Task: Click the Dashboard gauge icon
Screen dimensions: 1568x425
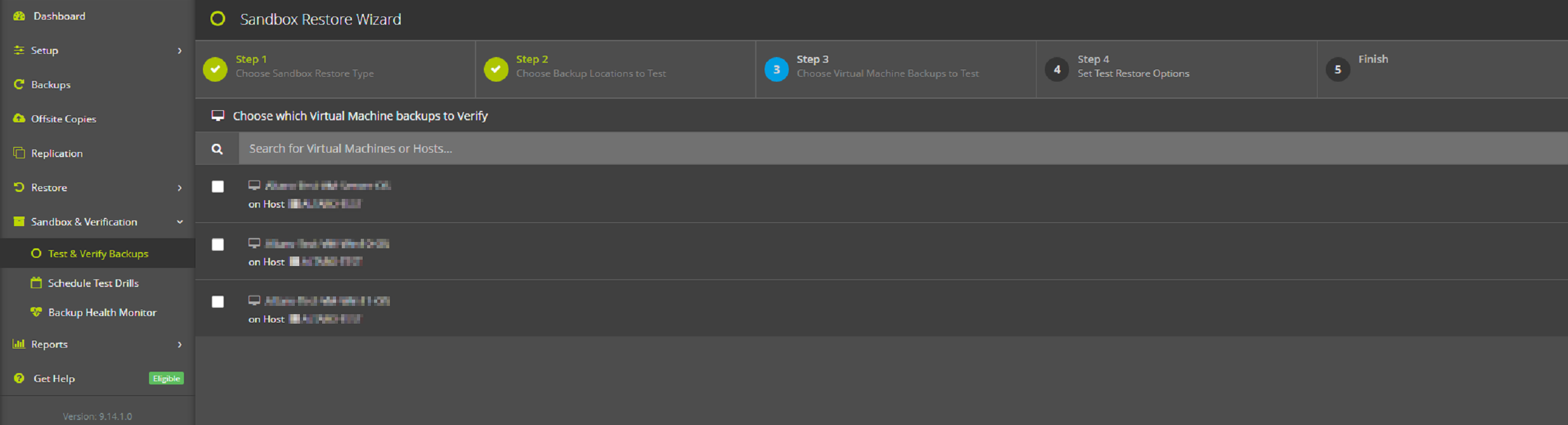Action: pyautogui.click(x=19, y=16)
